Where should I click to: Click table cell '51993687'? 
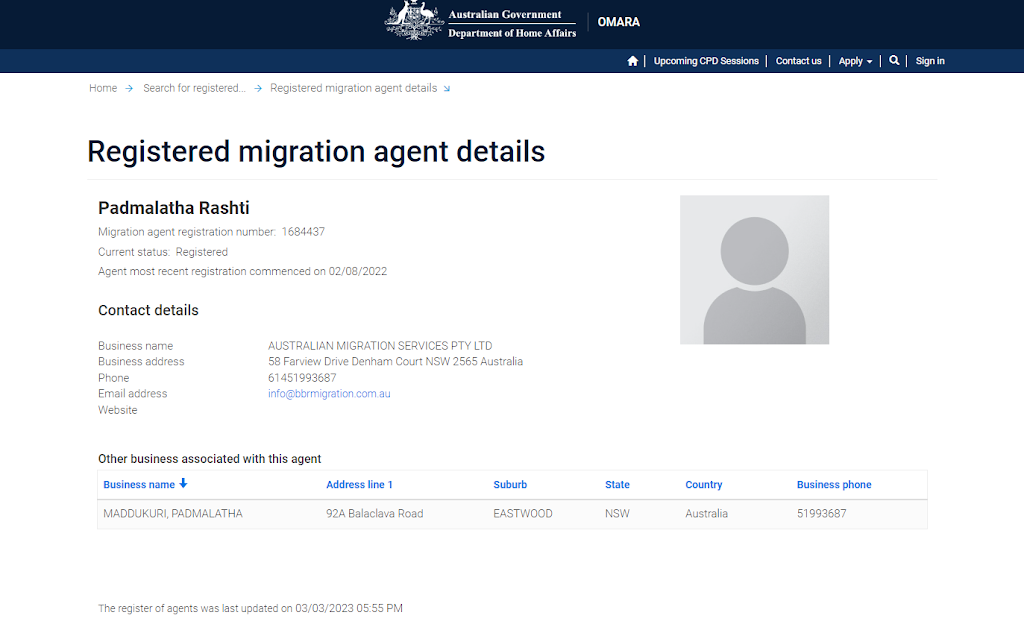[822, 514]
